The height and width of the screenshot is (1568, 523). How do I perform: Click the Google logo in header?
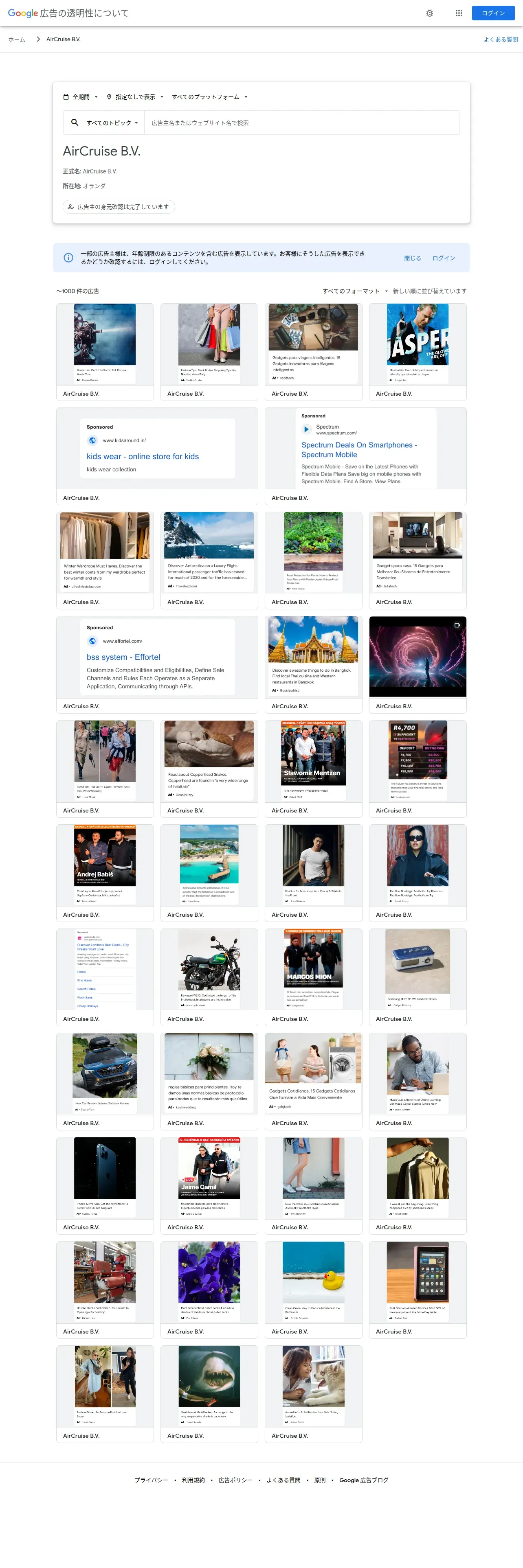(x=22, y=13)
